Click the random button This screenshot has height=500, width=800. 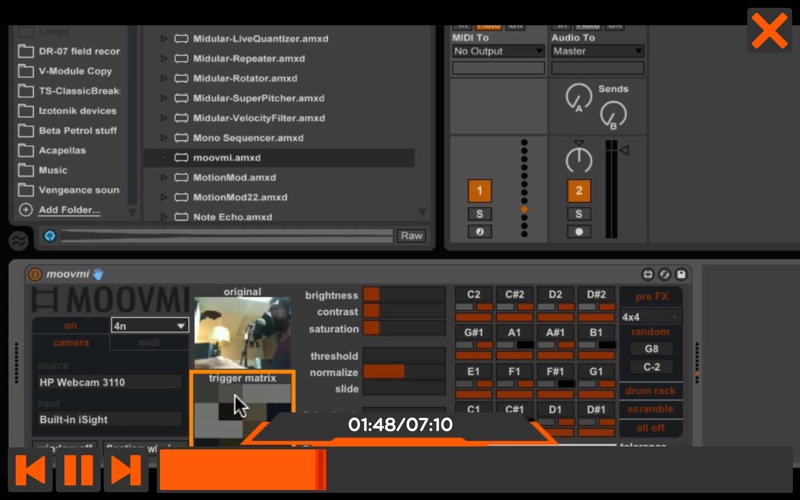tap(650, 332)
